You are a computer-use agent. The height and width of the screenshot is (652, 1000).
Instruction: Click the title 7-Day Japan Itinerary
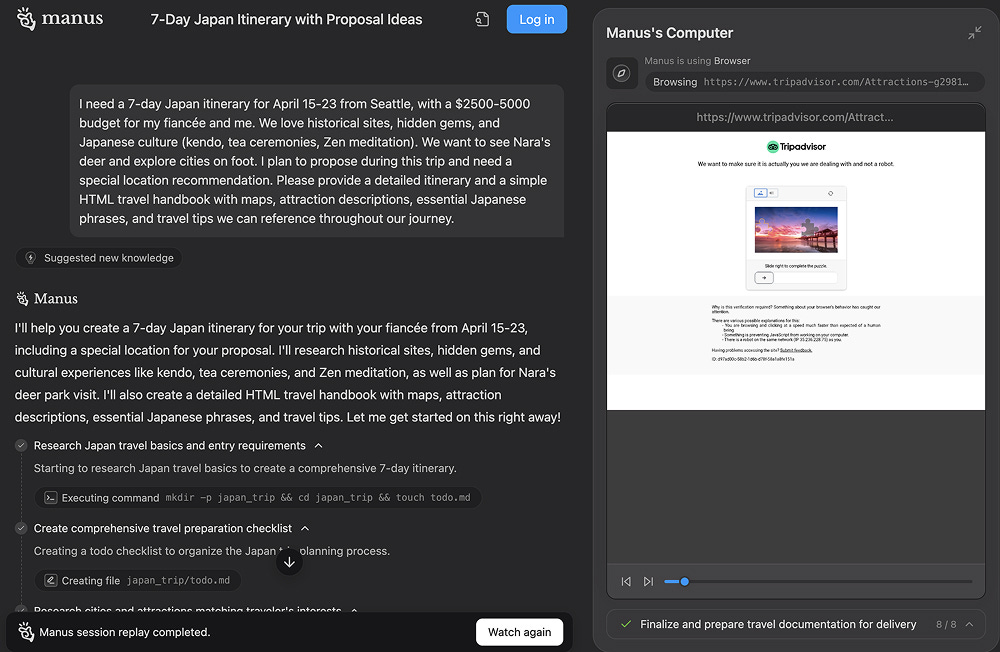286,19
